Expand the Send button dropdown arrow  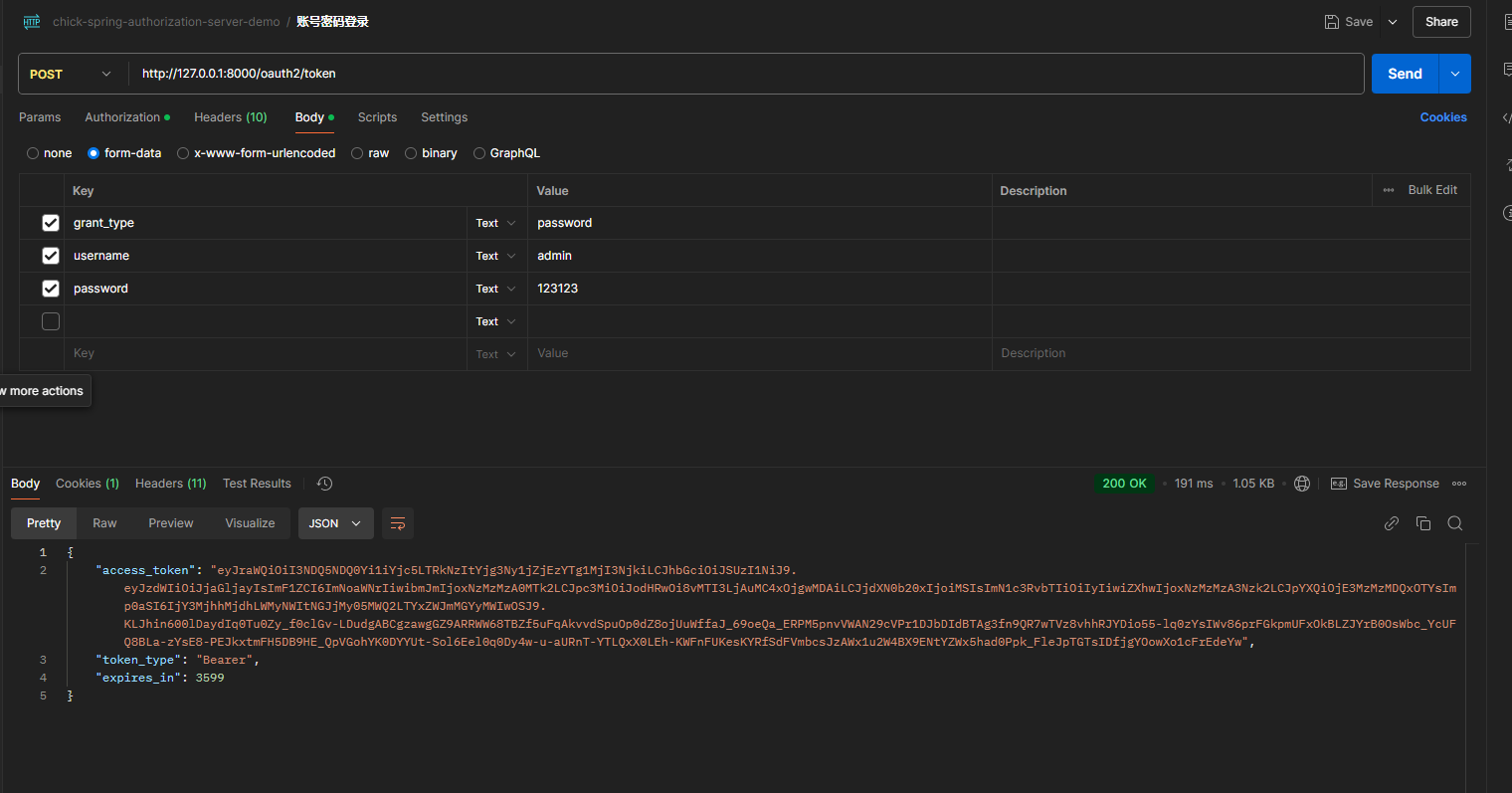click(x=1455, y=74)
